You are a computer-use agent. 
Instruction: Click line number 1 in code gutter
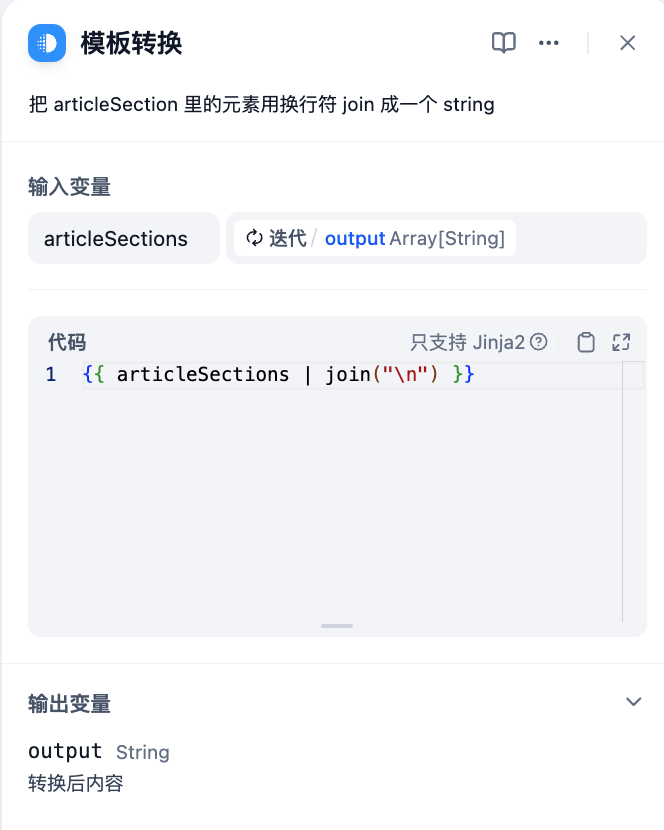coord(51,375)
